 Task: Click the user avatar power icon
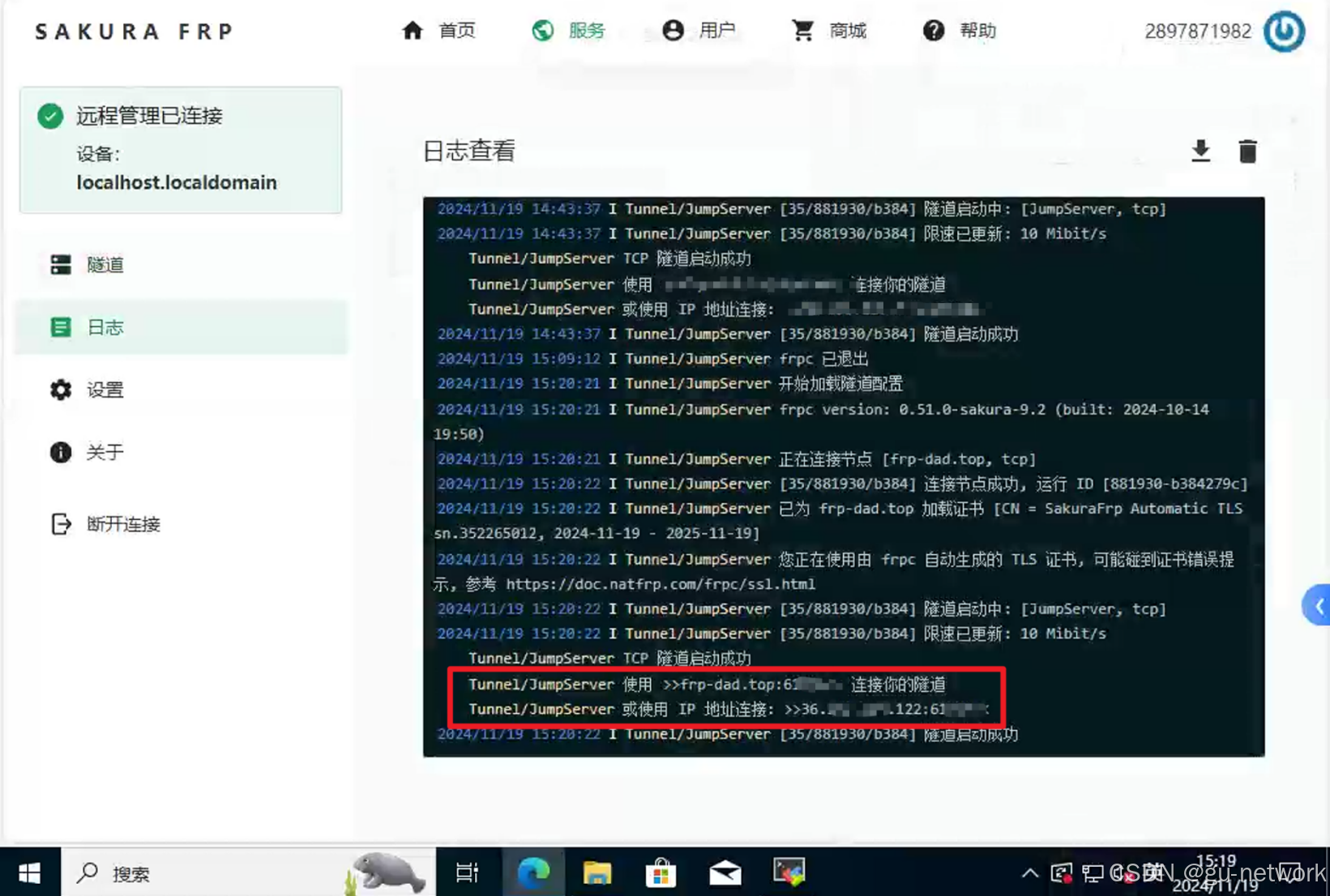coord(1285,31)
